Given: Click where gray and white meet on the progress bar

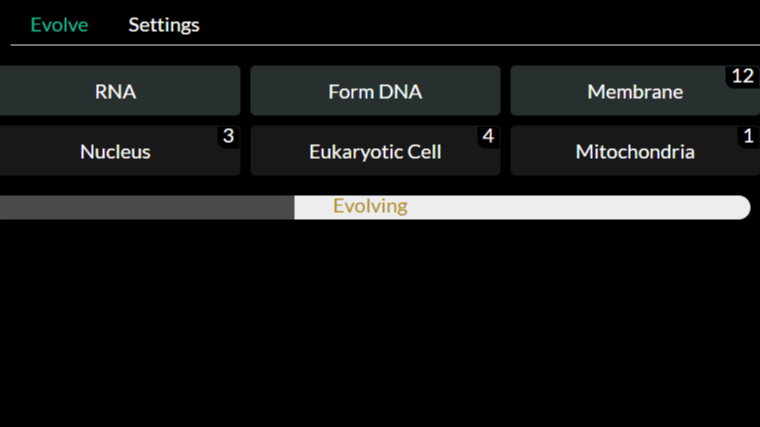Looking at the screenshot, I should pyautogui.click(x=294, y=207).
